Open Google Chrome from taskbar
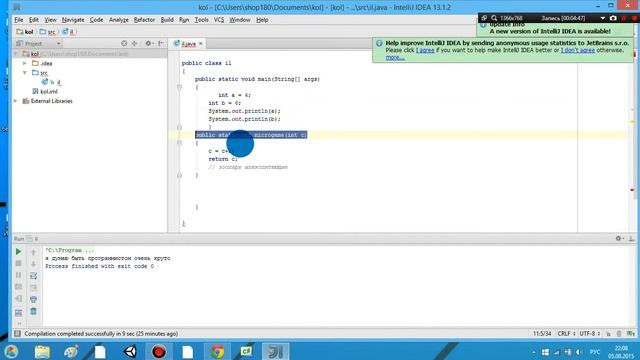The height and width of the screenshot is (360, 640). coord(218,351)
